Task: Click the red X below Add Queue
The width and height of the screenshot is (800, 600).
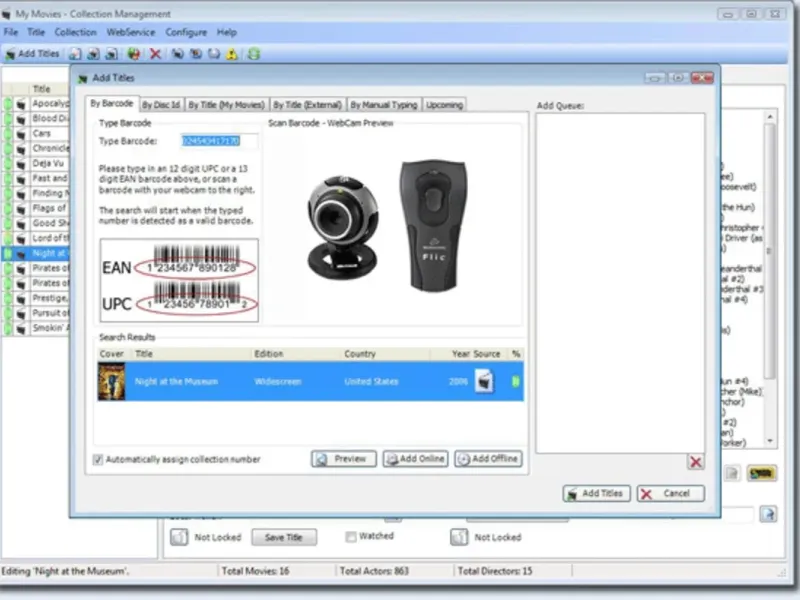Action: (695, 462)
